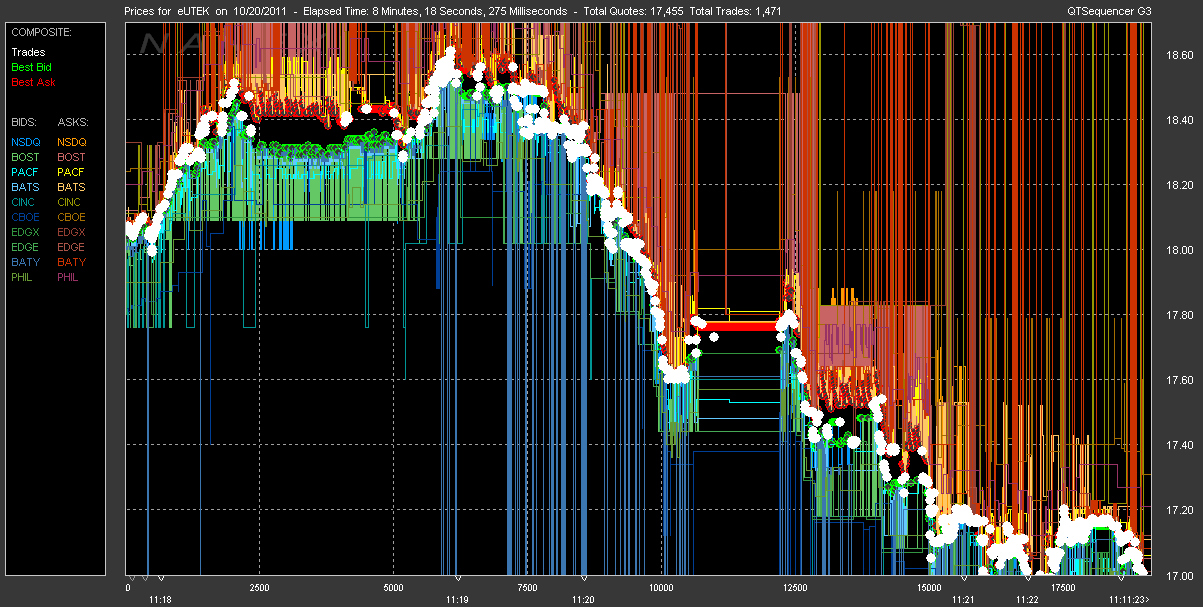The image size is (1203, 607).
Task: Click the NSDQ label under BIDS
Action: [x=25, y=142]
